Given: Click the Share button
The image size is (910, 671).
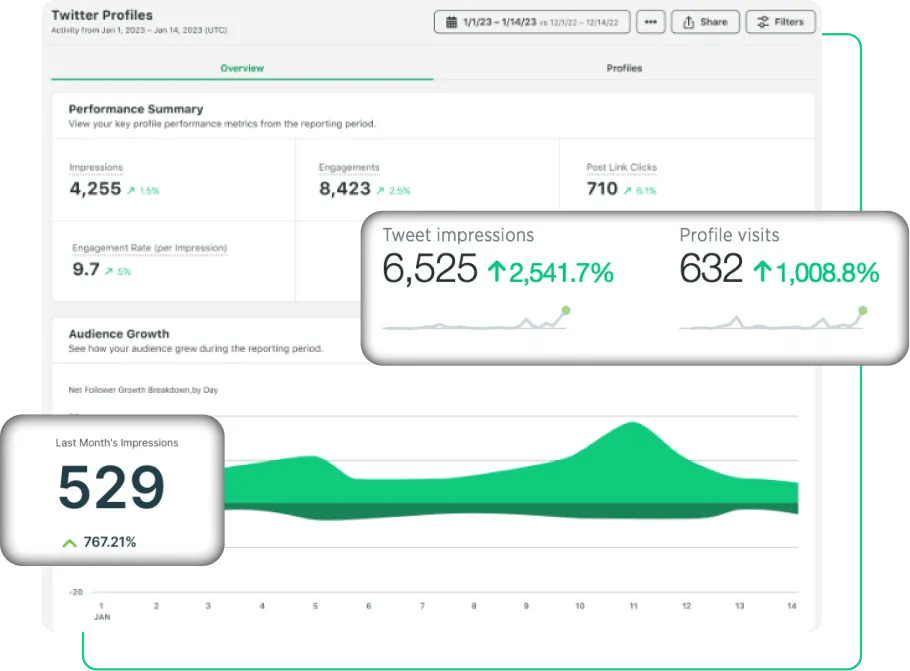Looking at the screenshot, I should pyautogui.click(x=705, y=22).
